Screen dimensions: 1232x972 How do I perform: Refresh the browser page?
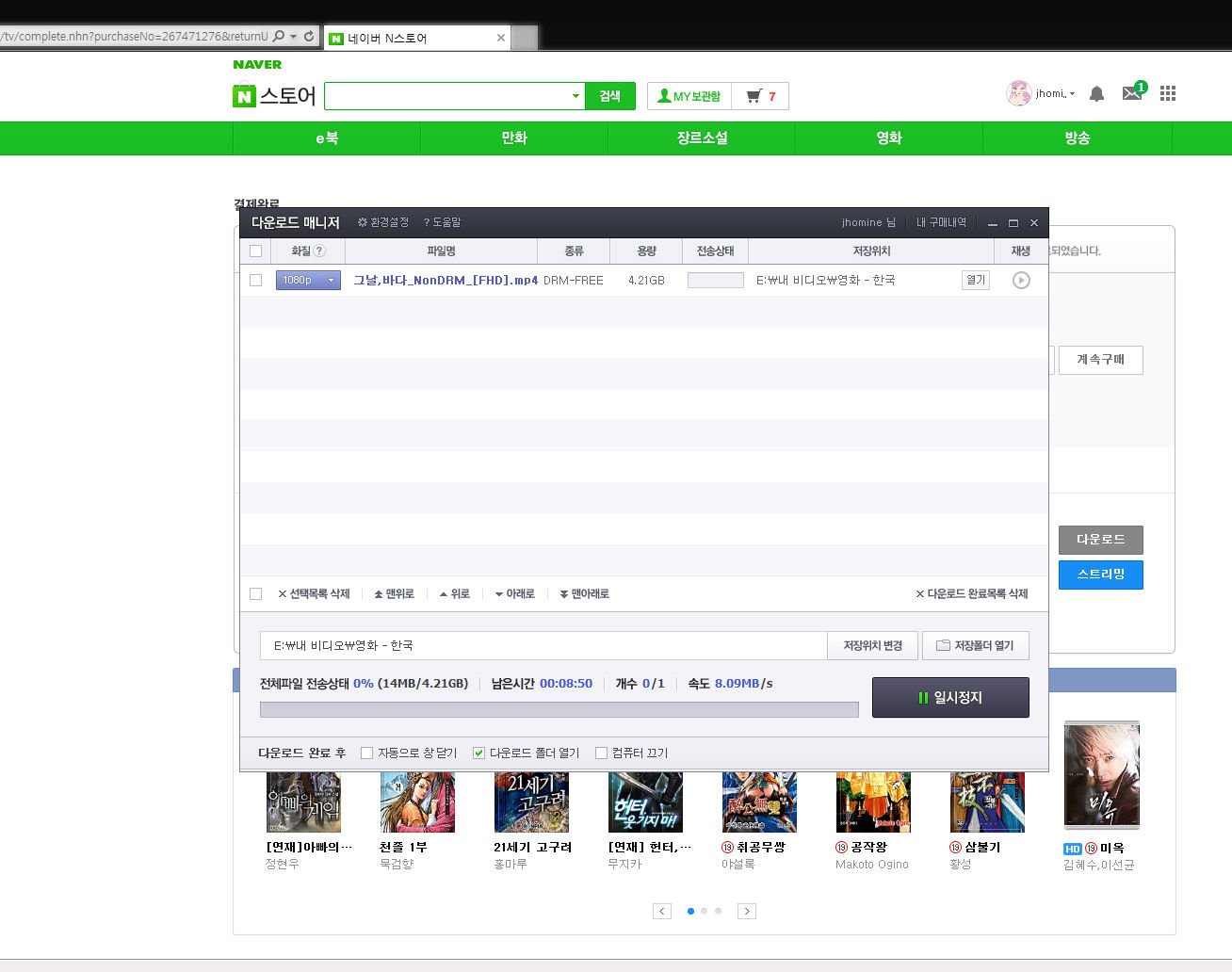(x=309, y=37)
